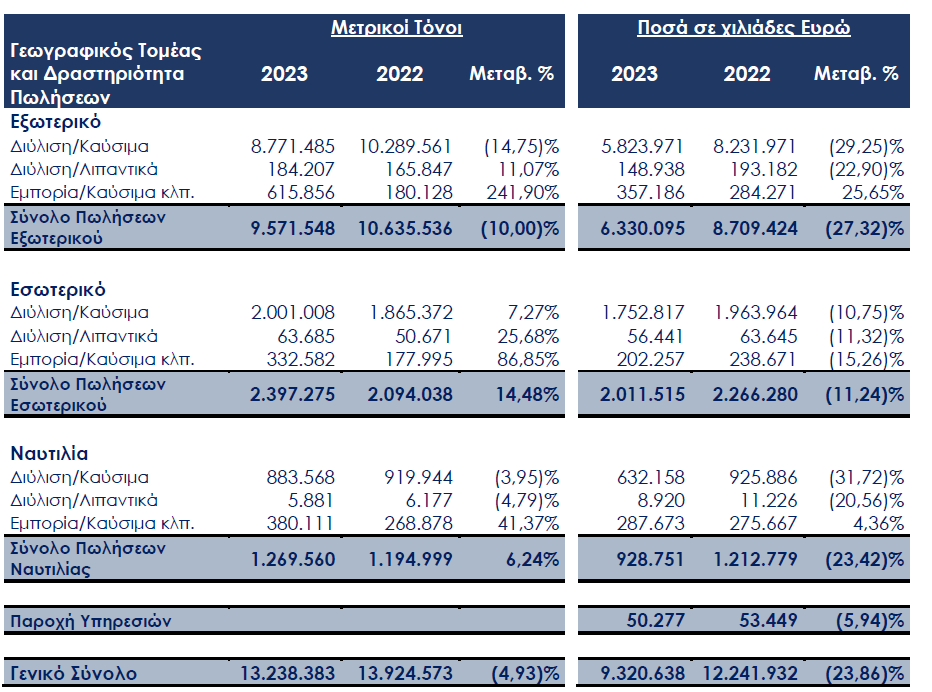Select the 'Γενικό Σύνολο' row label
The height and width of the screenshot is (692, 932).
[x=73, y=673]
